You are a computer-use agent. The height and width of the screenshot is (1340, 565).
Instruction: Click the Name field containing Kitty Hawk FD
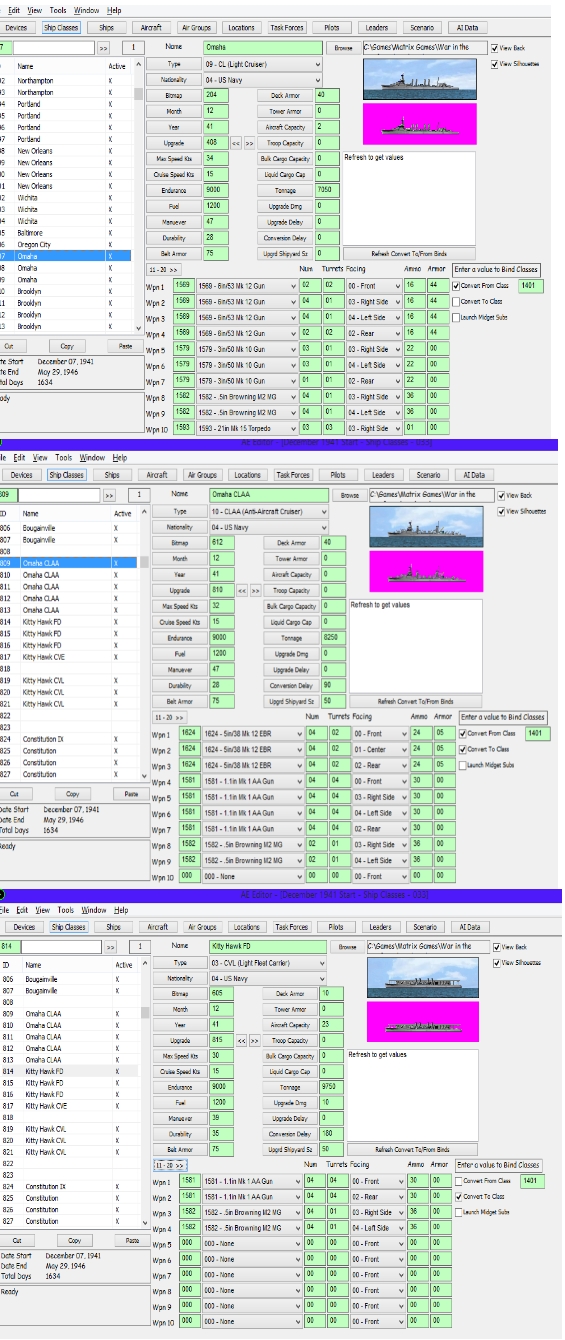point(267,946)
